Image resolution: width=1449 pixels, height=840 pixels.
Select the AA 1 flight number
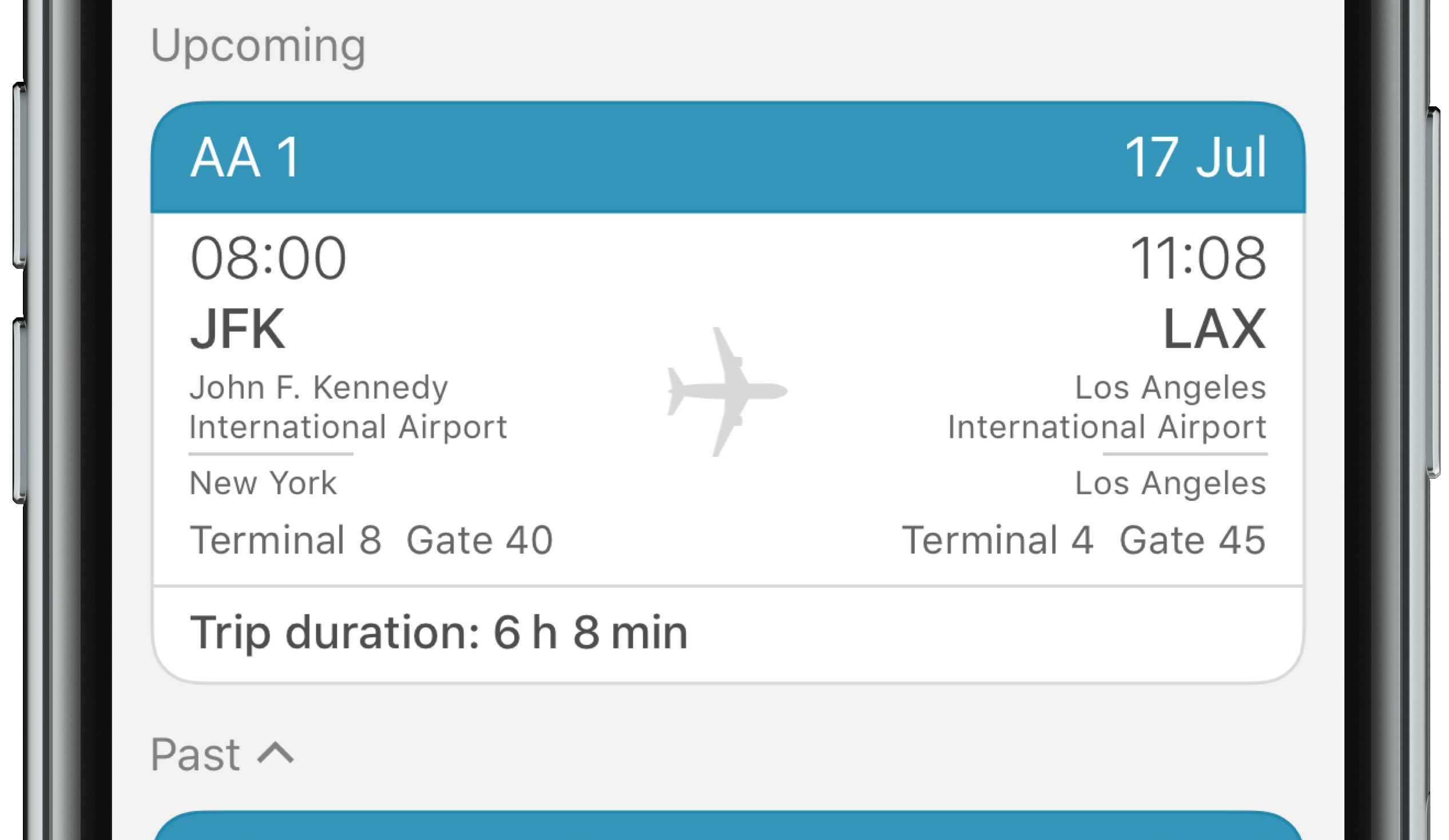point(245,157)
